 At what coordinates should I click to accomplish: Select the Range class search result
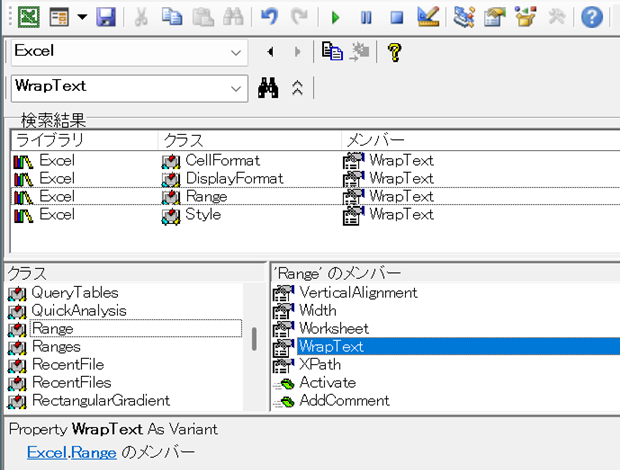pos(315,196)
